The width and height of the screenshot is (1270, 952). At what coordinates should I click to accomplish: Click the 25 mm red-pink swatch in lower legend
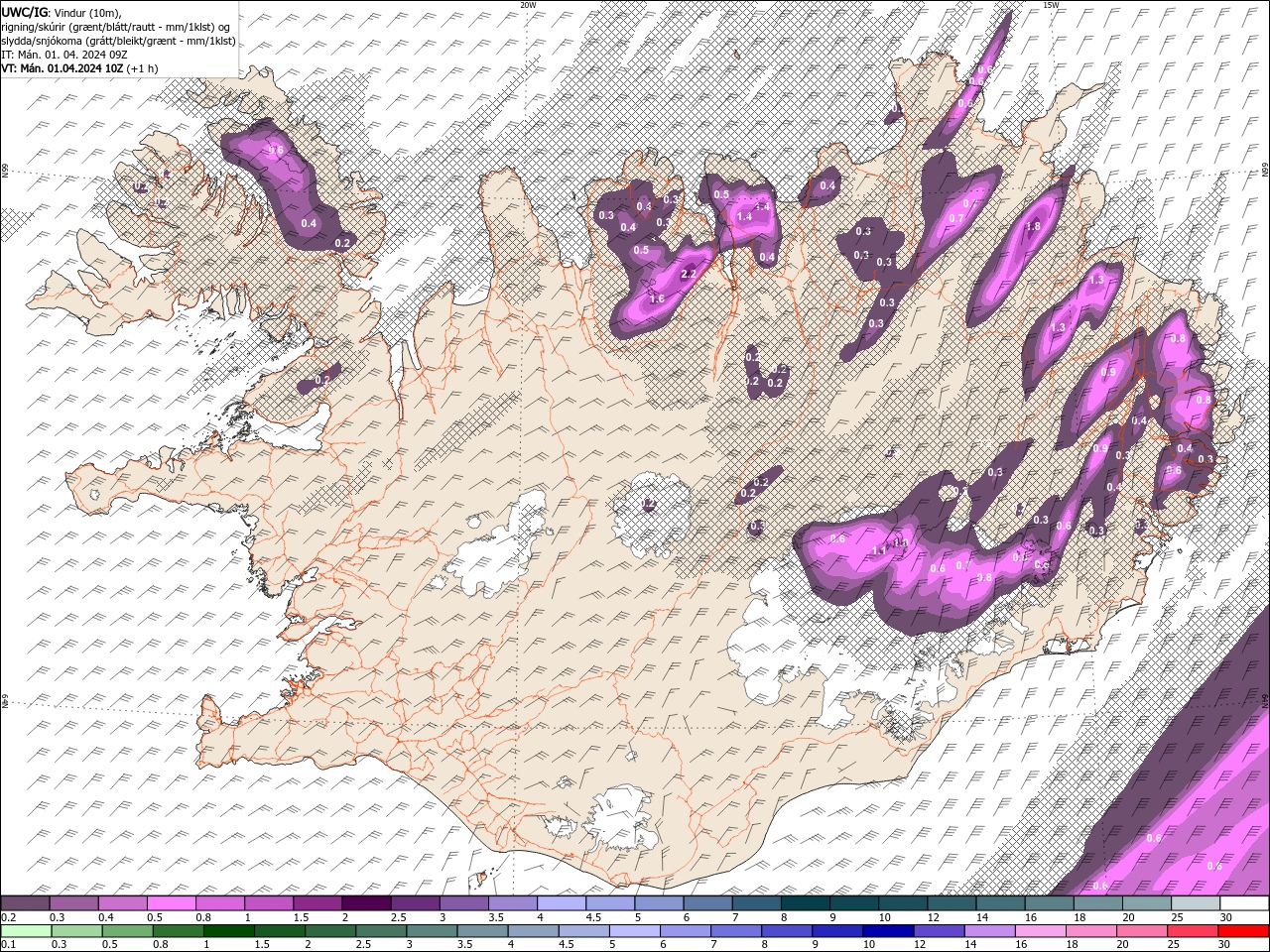pyautogui.click(x=1192, y=930)
